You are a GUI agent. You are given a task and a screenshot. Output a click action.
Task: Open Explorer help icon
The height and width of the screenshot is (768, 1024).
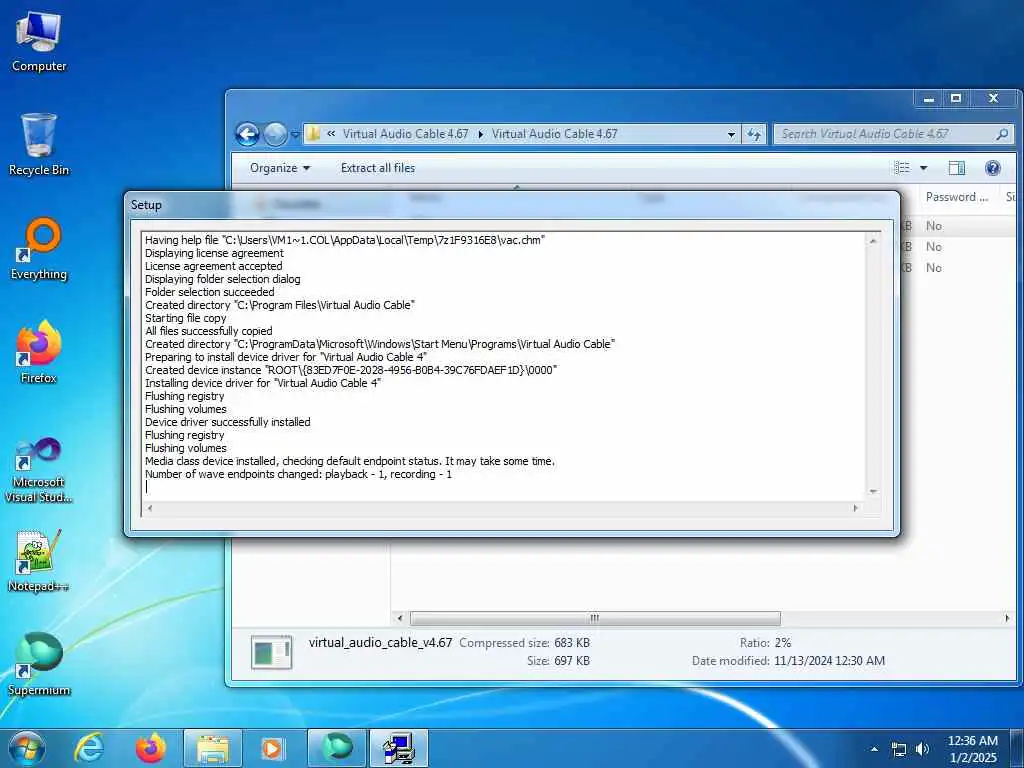click(993, 168)
